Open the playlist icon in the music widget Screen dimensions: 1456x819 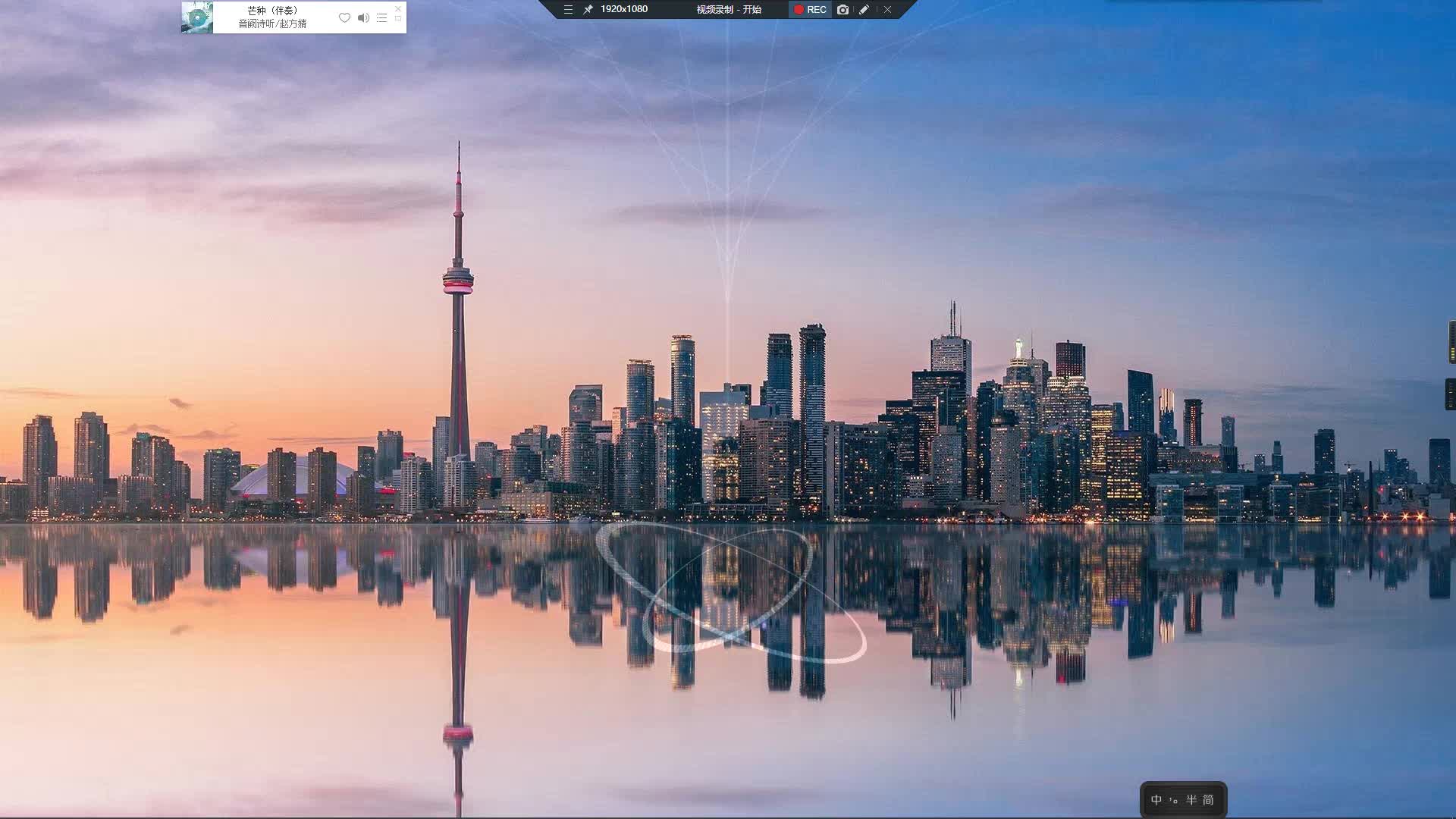381,17
